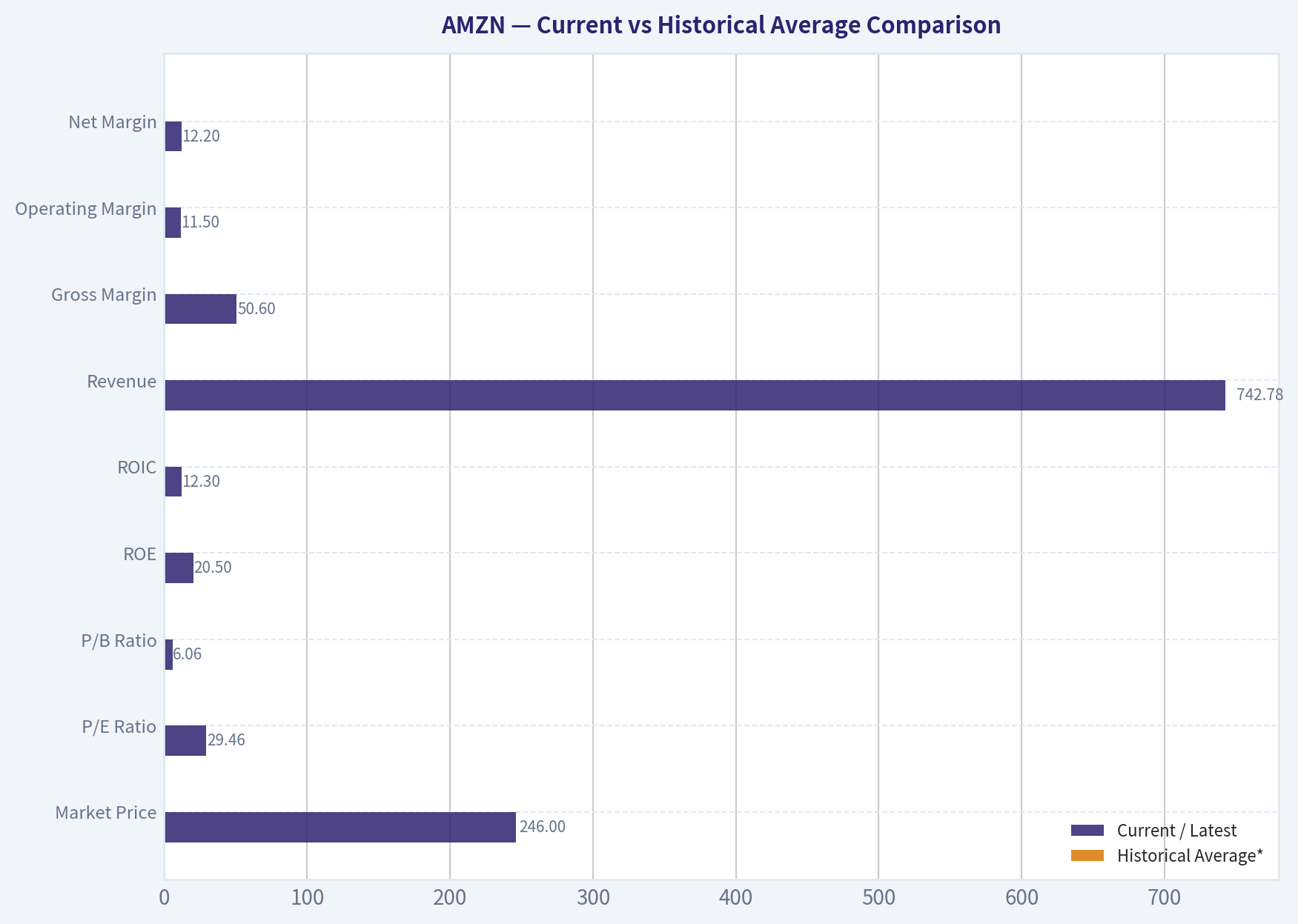Image resolution: width=1298 pixels, height=924 pixels.
Task: Select the 'Market Price' axis label
Action: tap(106, 813)
